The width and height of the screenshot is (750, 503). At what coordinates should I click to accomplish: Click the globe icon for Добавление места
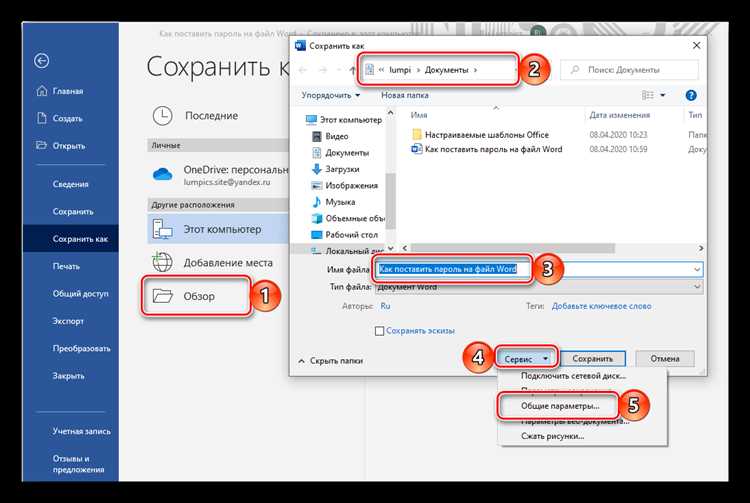[162, 262]
